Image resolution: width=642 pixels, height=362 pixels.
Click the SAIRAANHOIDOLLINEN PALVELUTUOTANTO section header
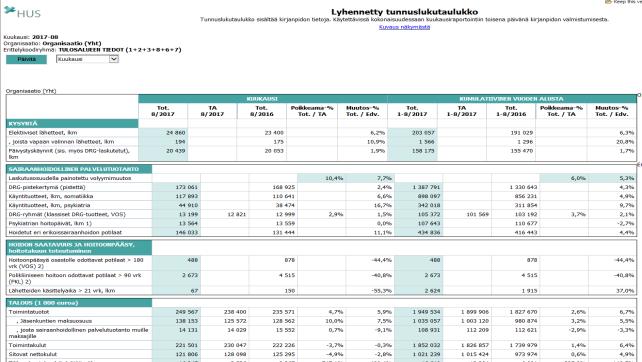point(79,169)
